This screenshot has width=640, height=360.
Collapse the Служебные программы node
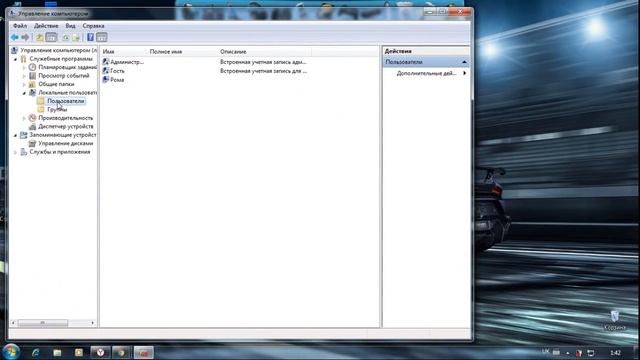(16, 59)
